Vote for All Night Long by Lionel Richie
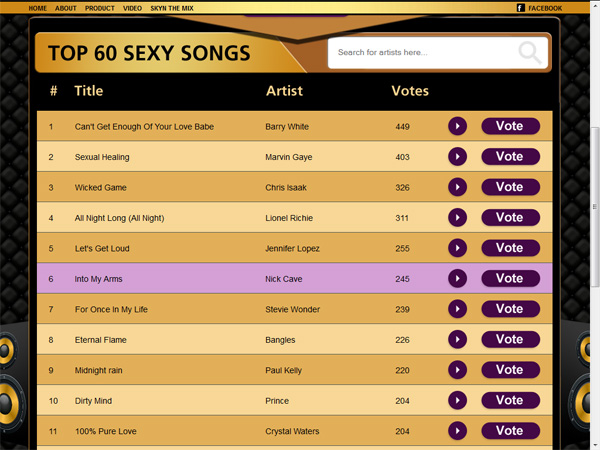 click(x=510, y=217)
